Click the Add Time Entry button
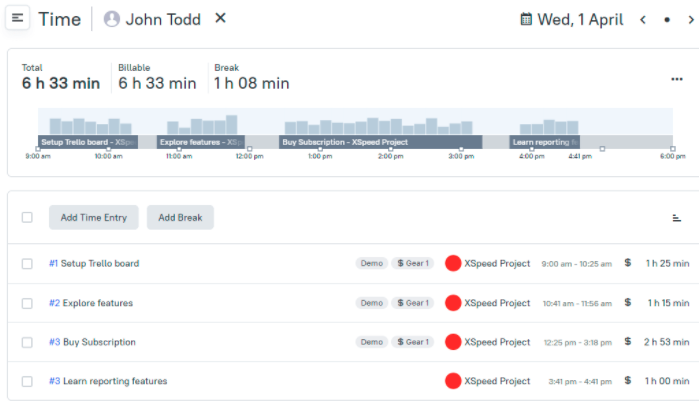699x418 pixels. click(x=94, y=217)
